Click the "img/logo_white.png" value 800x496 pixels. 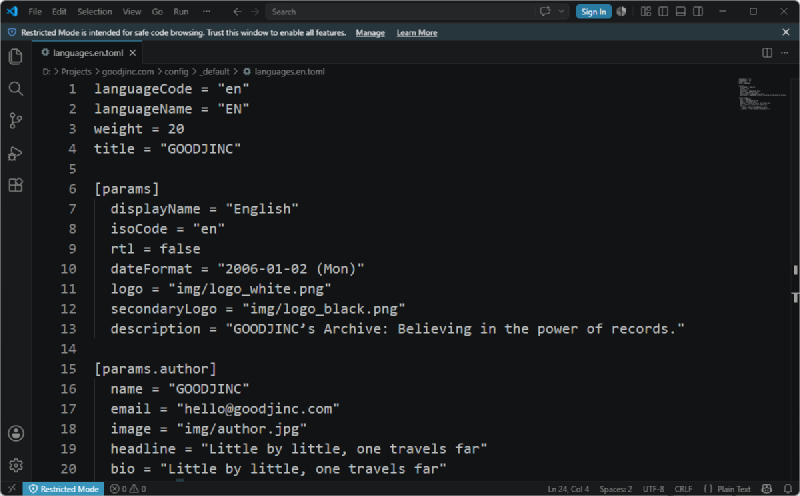(x=250, y=289)
